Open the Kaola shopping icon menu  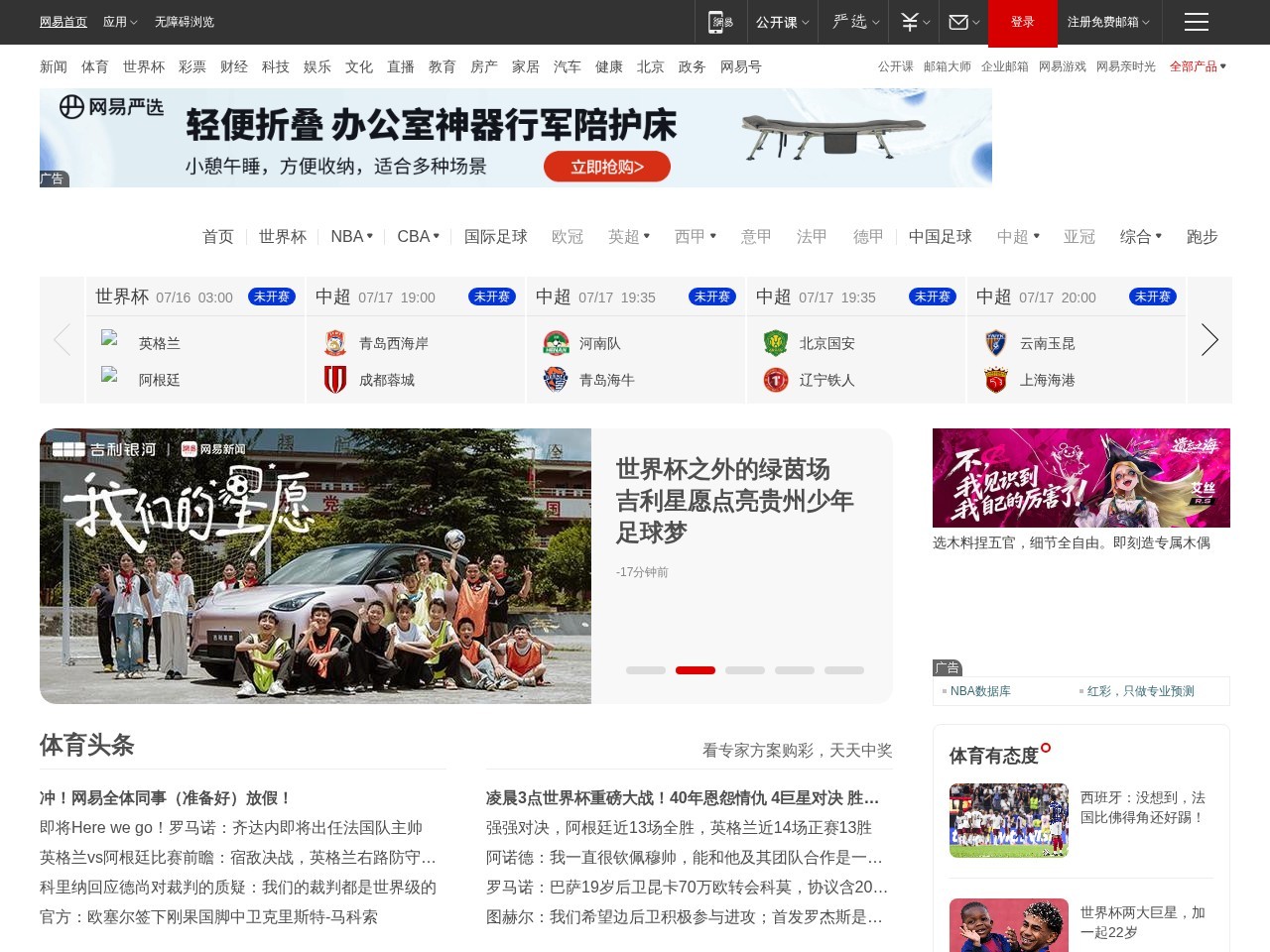915,22
